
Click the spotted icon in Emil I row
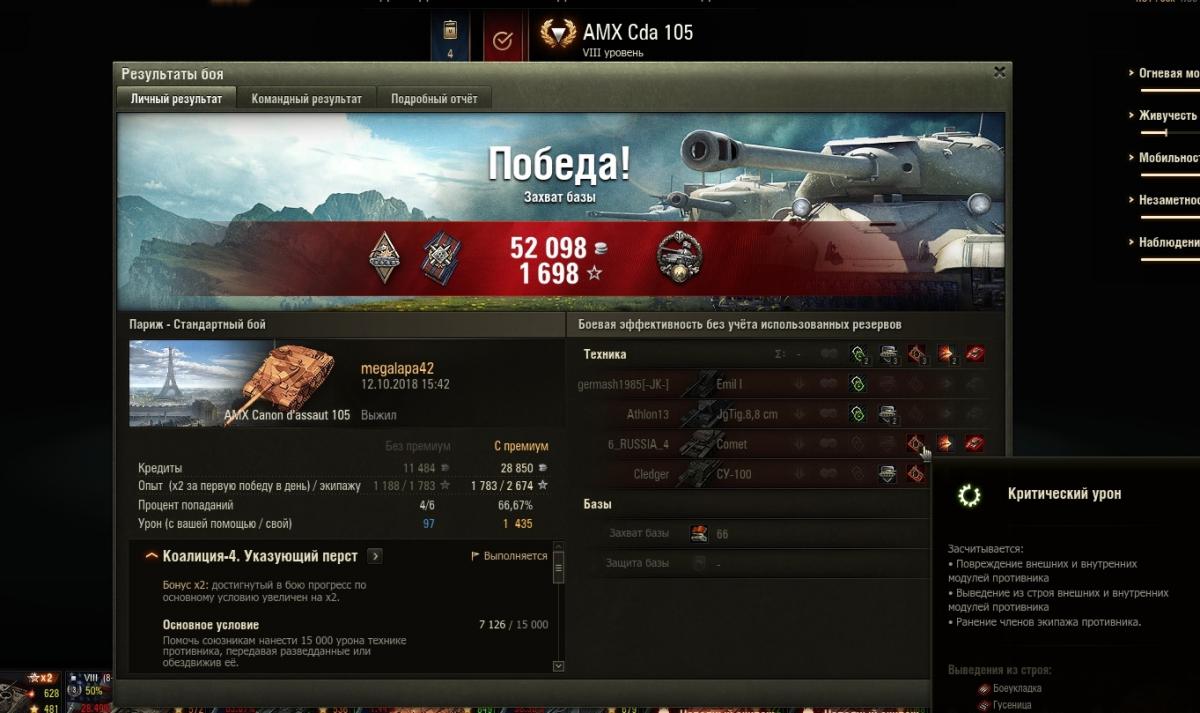pos(857,384)
